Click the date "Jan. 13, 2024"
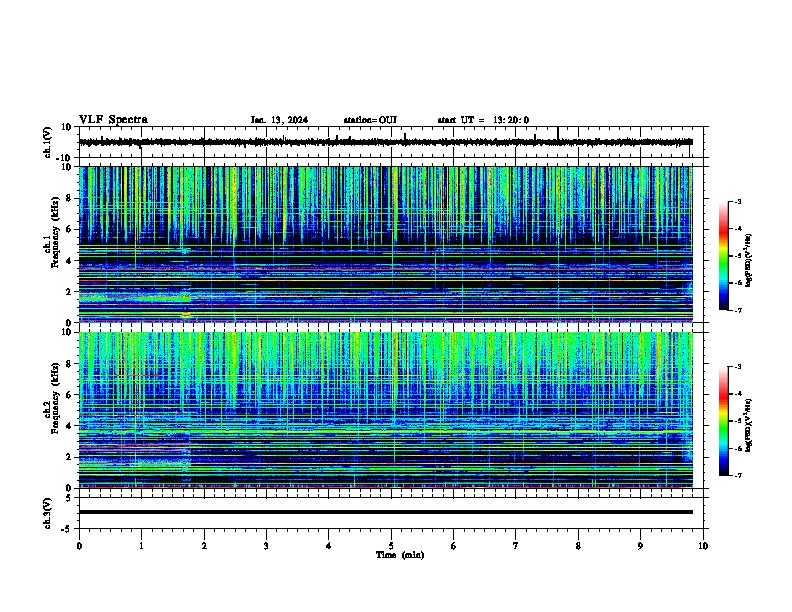792x612 pixels. click(x=279, y=120)
